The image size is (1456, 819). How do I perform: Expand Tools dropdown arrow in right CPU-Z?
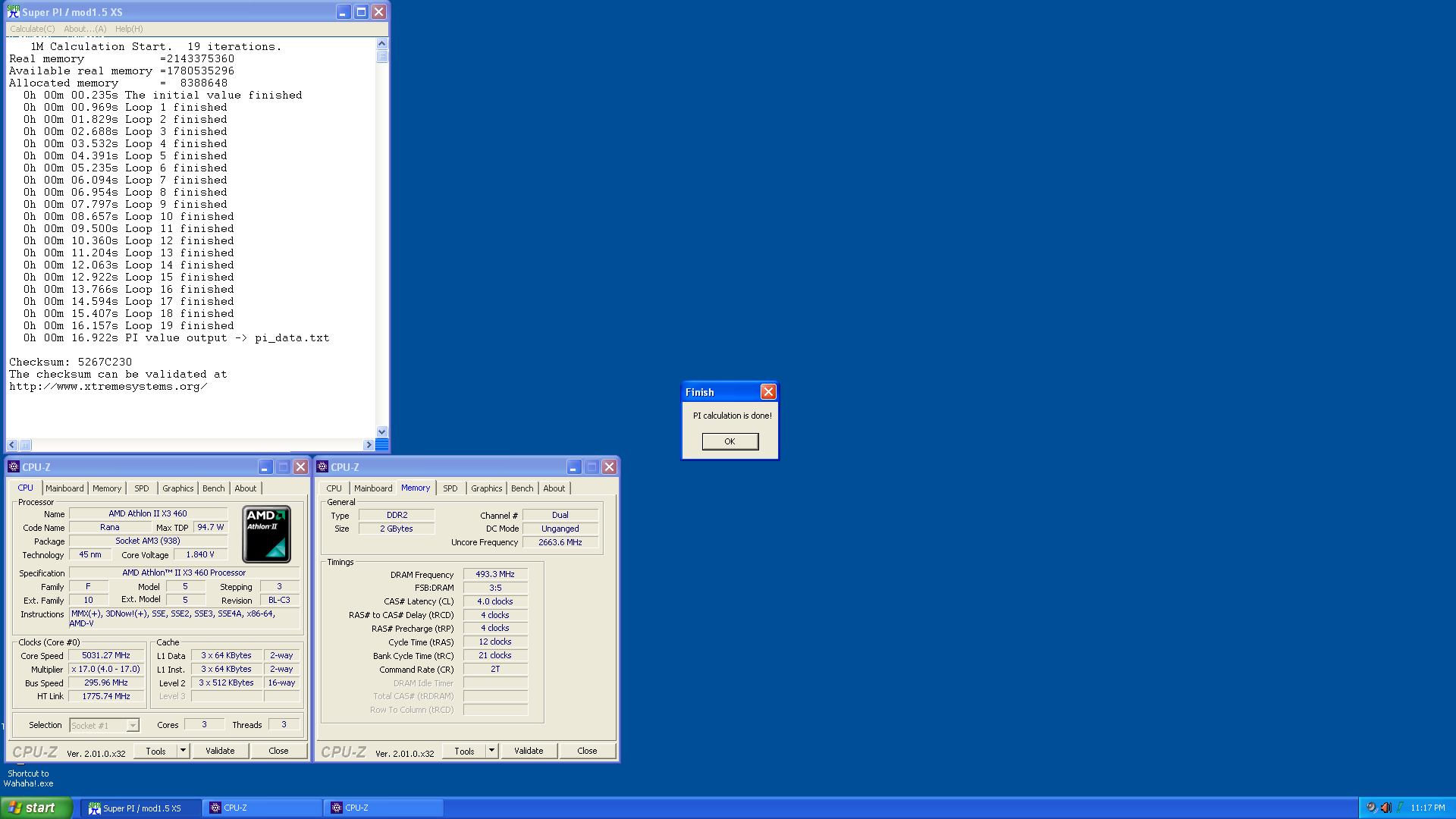(x=491, y=751)
